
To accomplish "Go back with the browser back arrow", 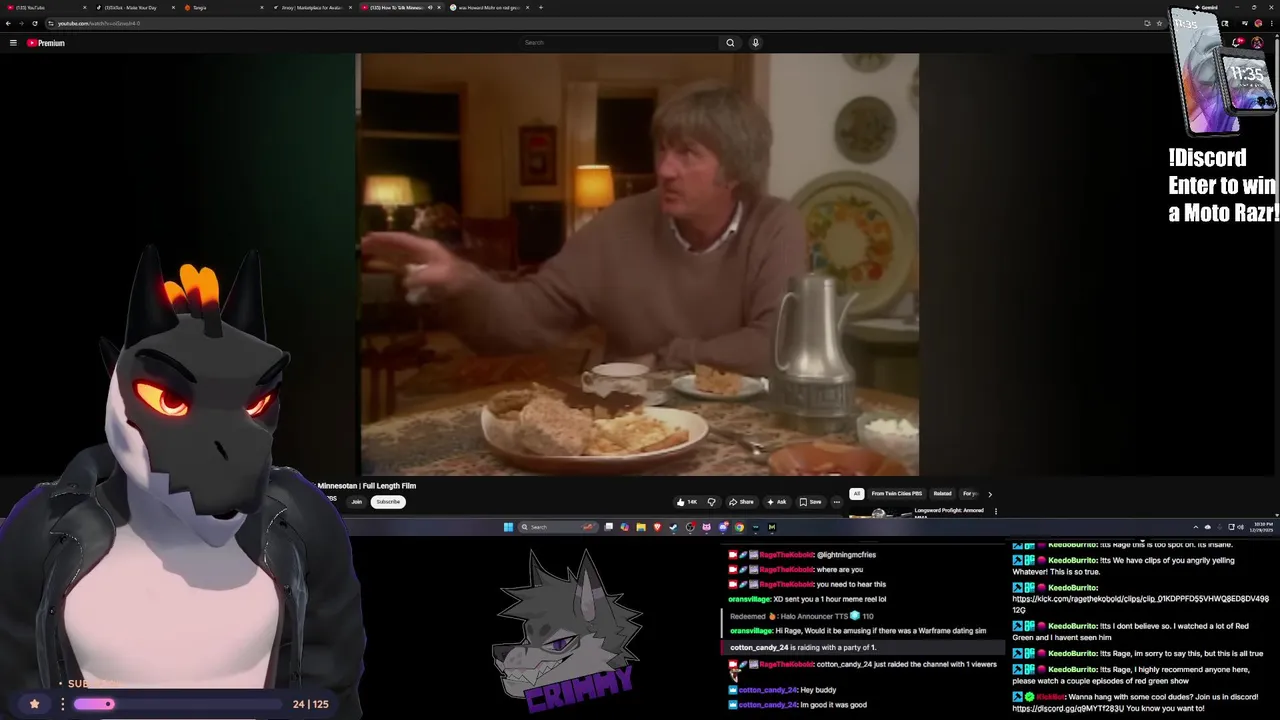I will click(8, 23).
